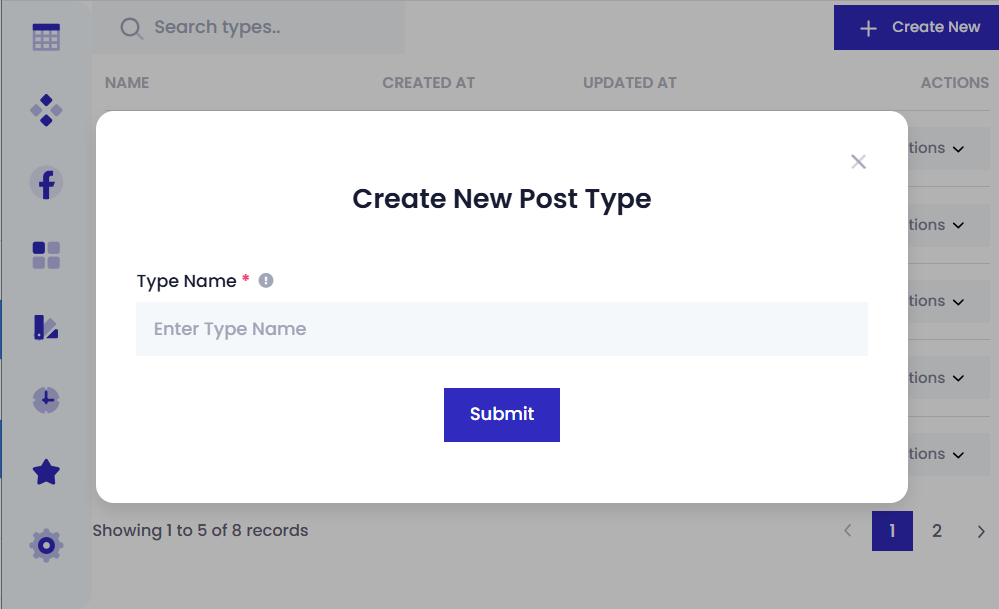The width and height of the screenshot is (999, 609).
Task: Expand the first row Actions dropdown
Action: click(x=937, y=148)
